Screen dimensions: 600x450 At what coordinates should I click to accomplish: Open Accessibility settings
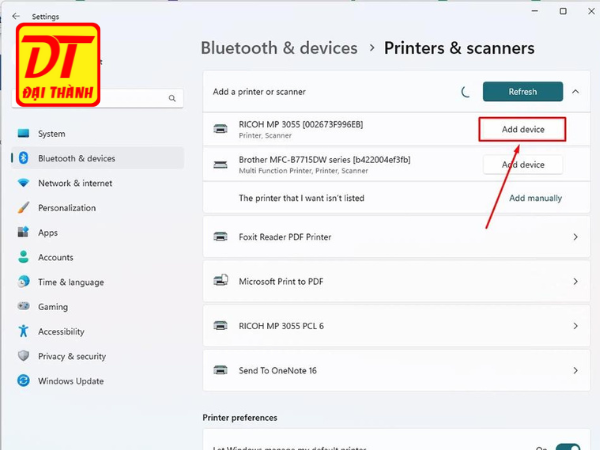click(x=98, y=331)
